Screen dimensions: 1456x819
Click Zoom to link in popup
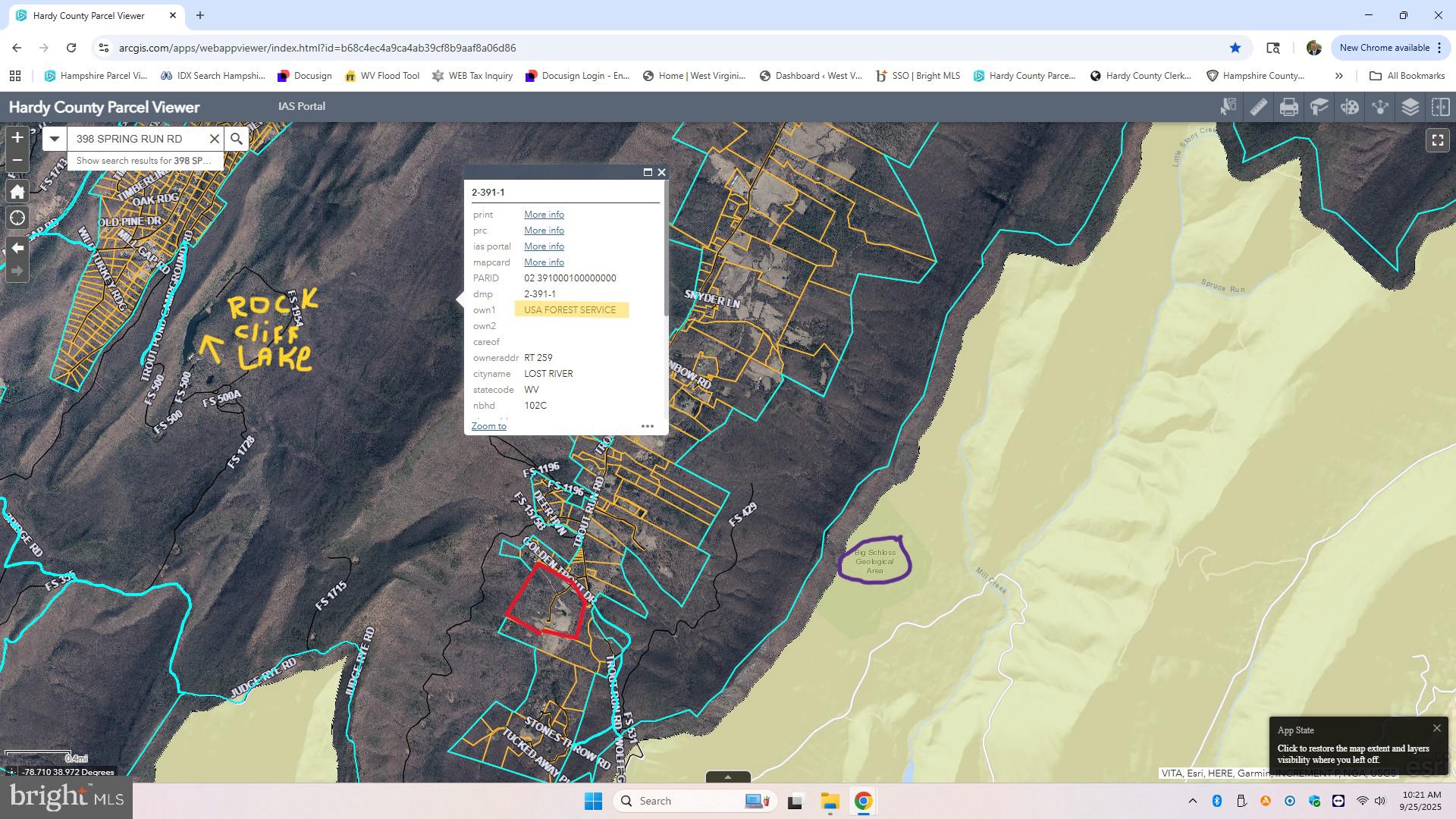[488, 426]
